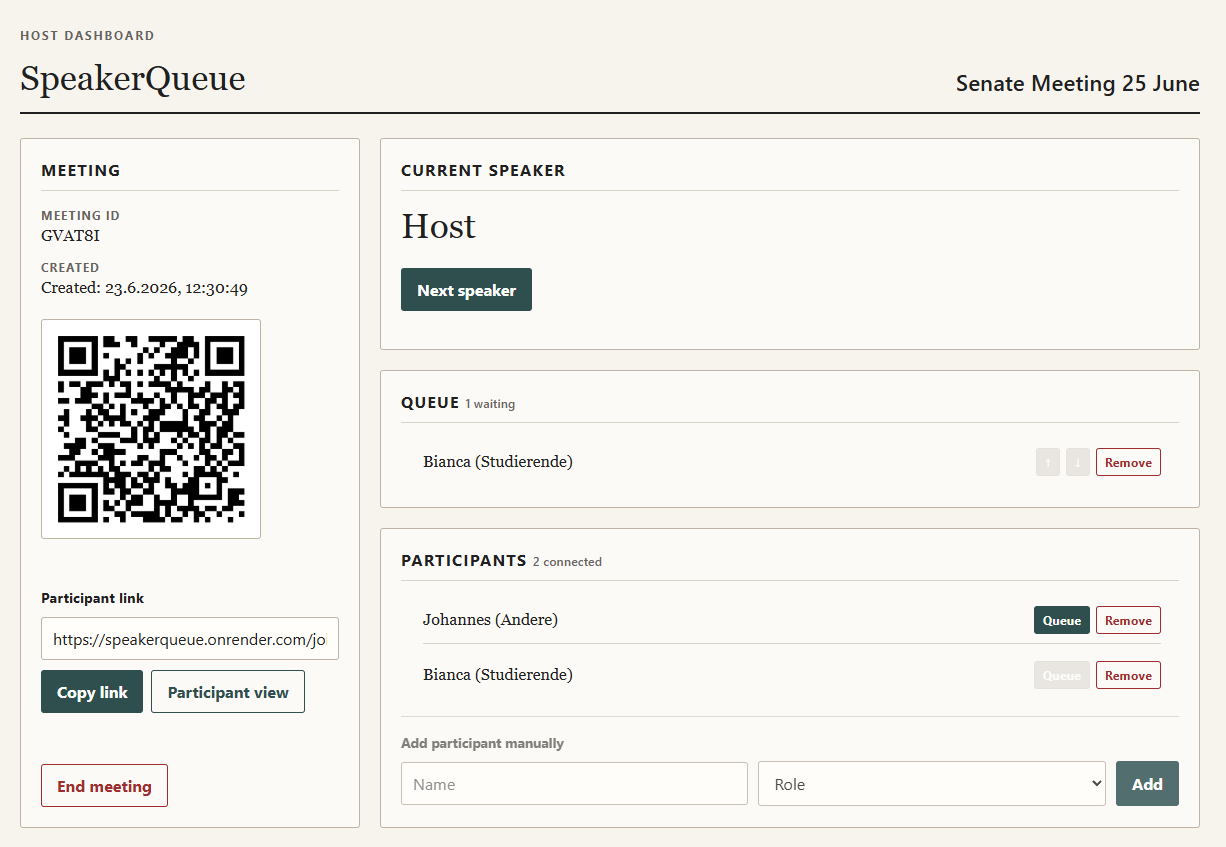Move Bianca down in the queue

[x=1078, y=462]
